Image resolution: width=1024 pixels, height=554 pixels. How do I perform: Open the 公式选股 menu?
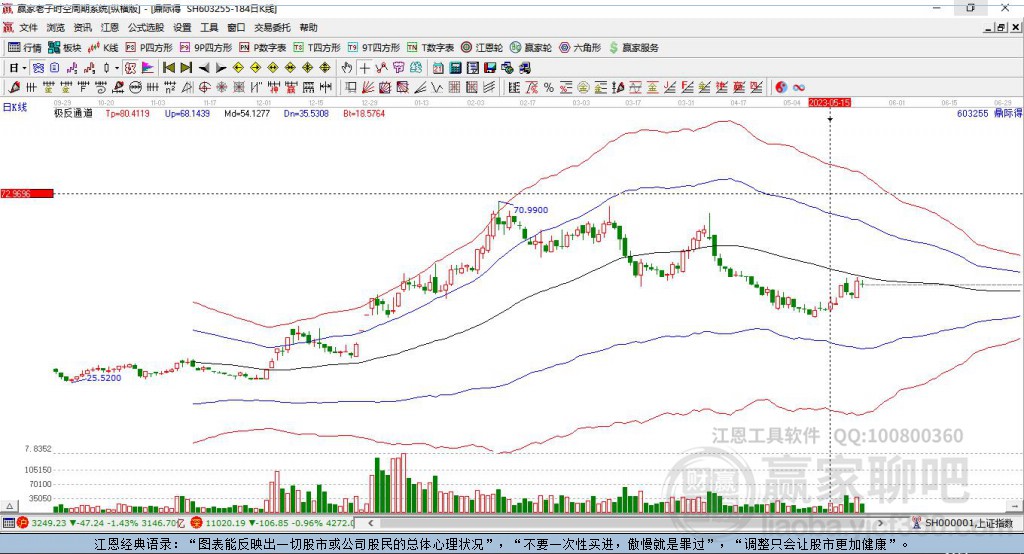click(146, 27)
